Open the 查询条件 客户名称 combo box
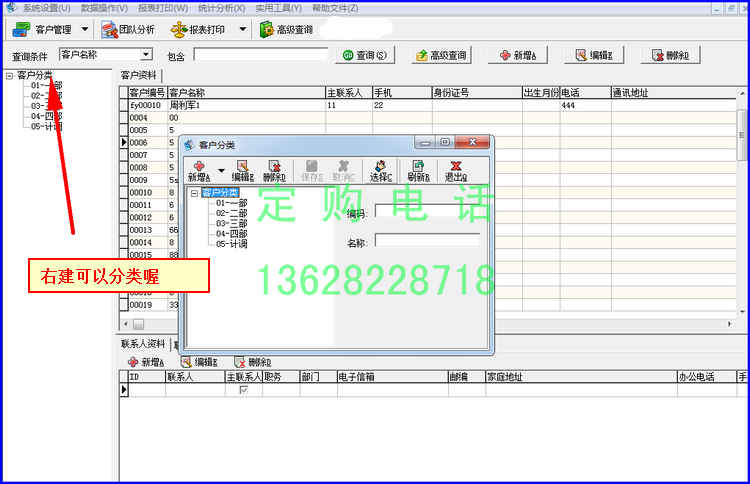 pos(106,55)
